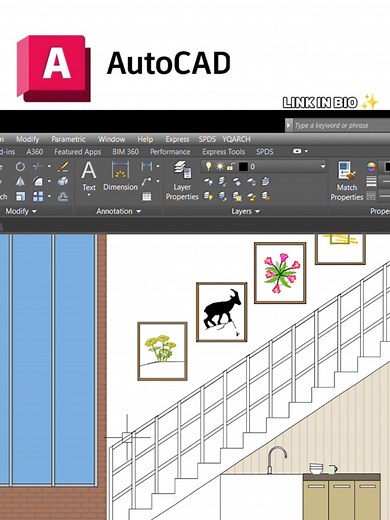Screen dimensions: 390x520
Task: Click the keyword search input field
Action: [341, 126]
